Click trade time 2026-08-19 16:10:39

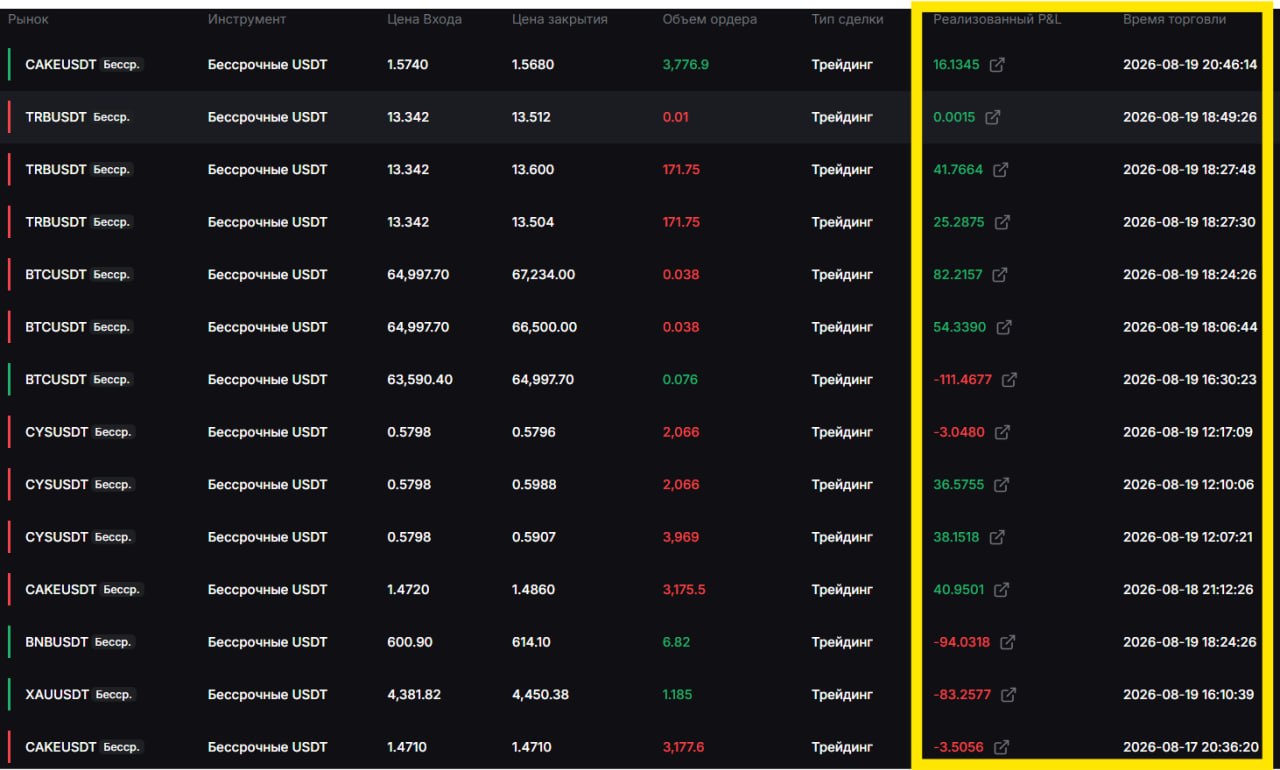[1189, 695]
